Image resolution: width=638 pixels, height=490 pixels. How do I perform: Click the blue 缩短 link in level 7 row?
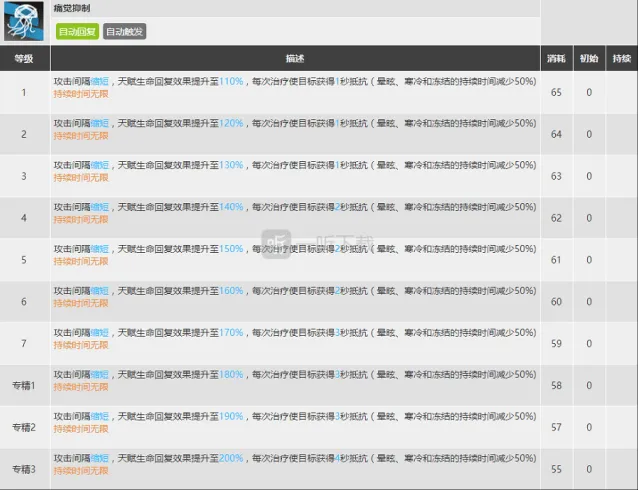tap(100, 332)
